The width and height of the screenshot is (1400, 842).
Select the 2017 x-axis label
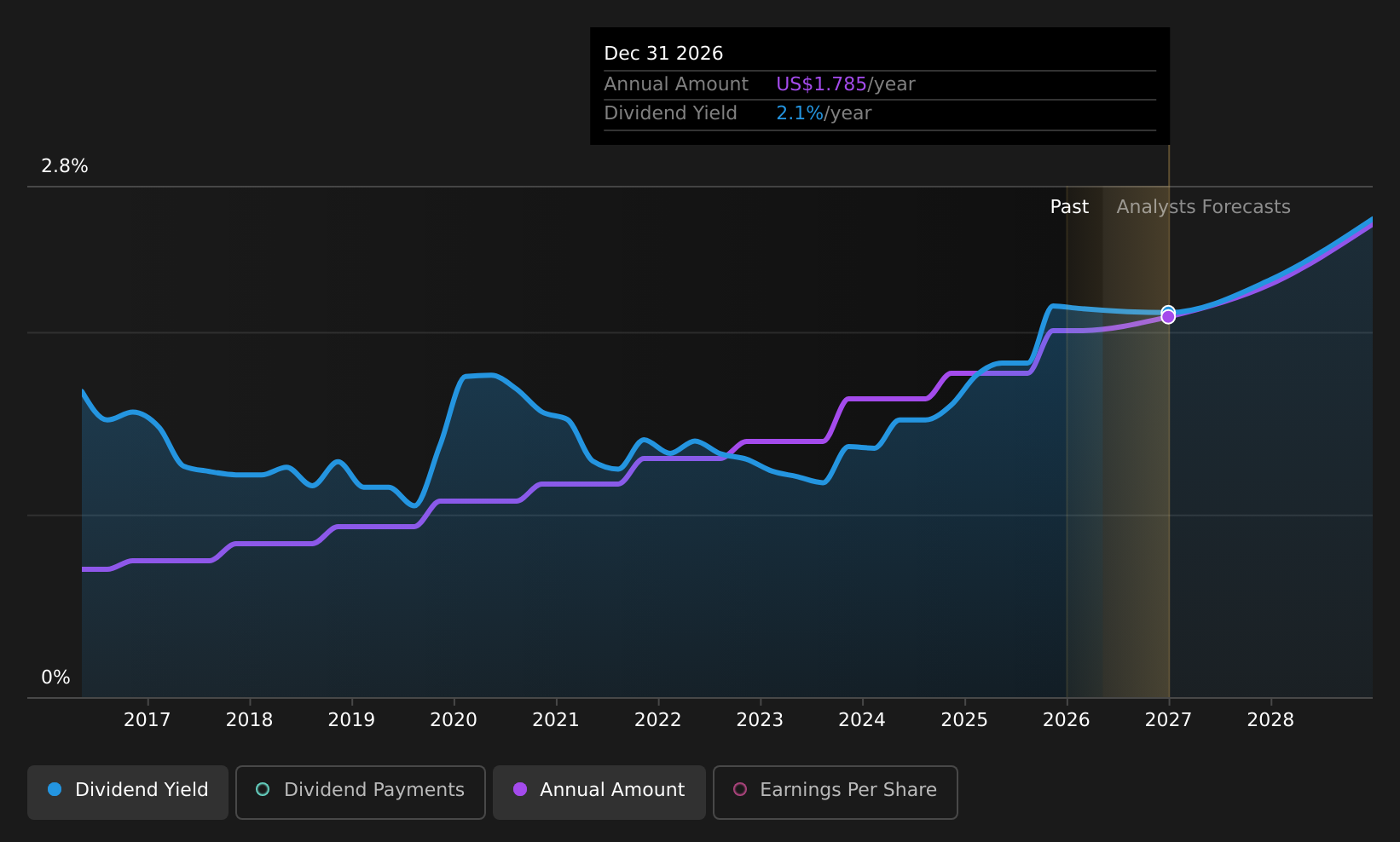[x=148, y=720]
